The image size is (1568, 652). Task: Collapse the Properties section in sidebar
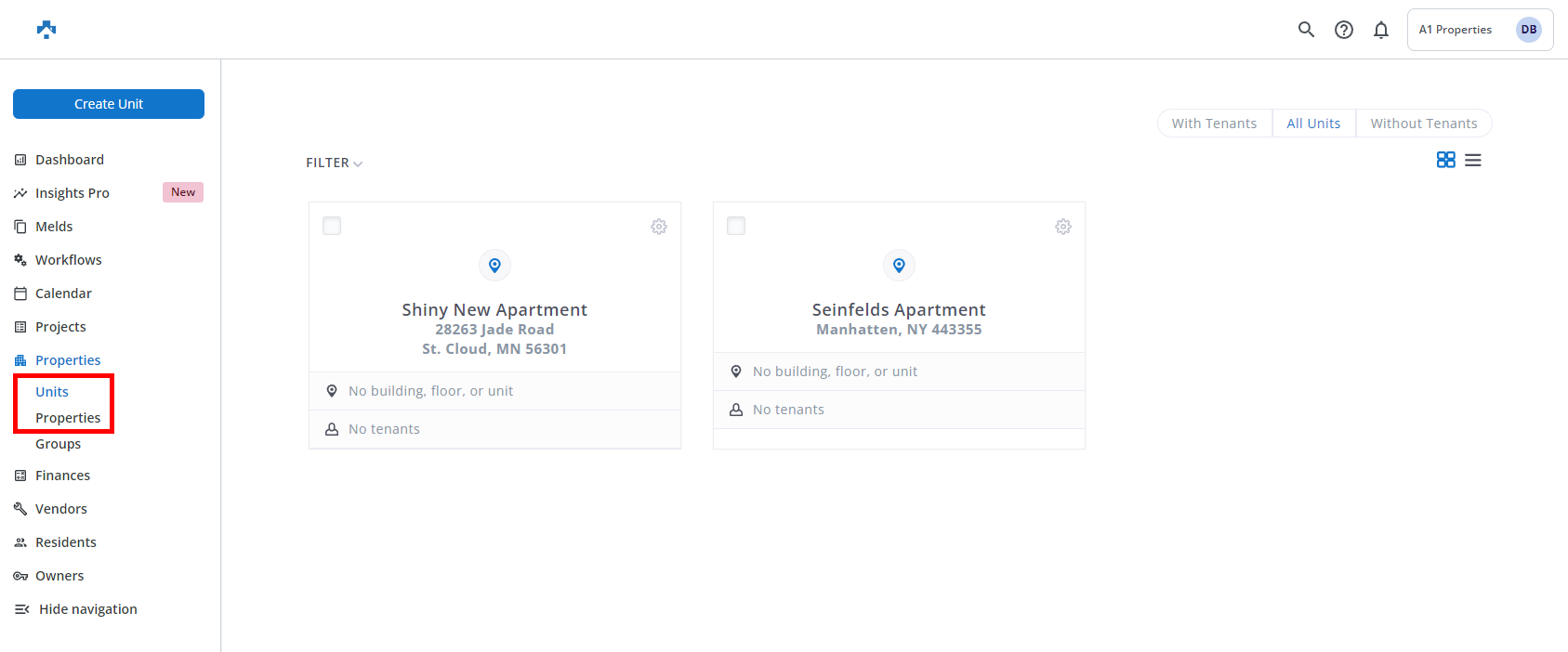pos(67,360)
